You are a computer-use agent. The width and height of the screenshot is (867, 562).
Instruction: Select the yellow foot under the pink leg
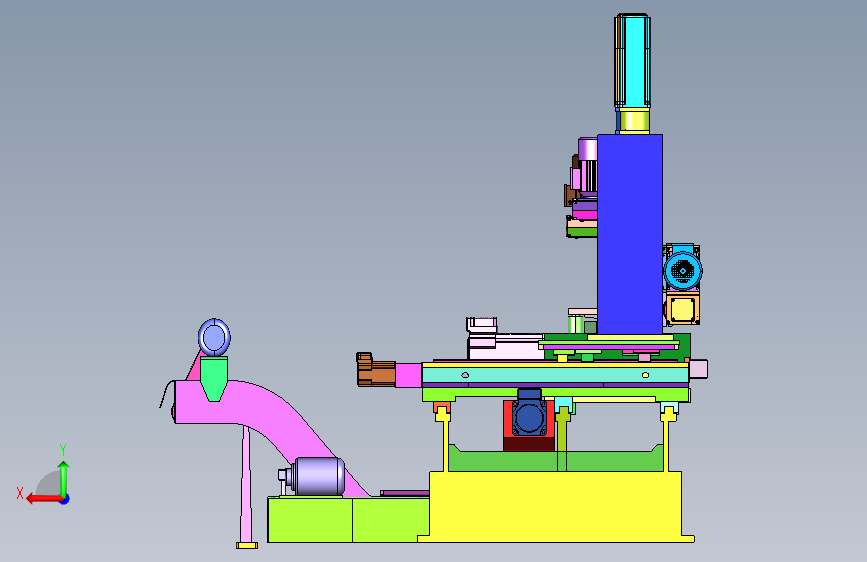[x=247, y=545]
